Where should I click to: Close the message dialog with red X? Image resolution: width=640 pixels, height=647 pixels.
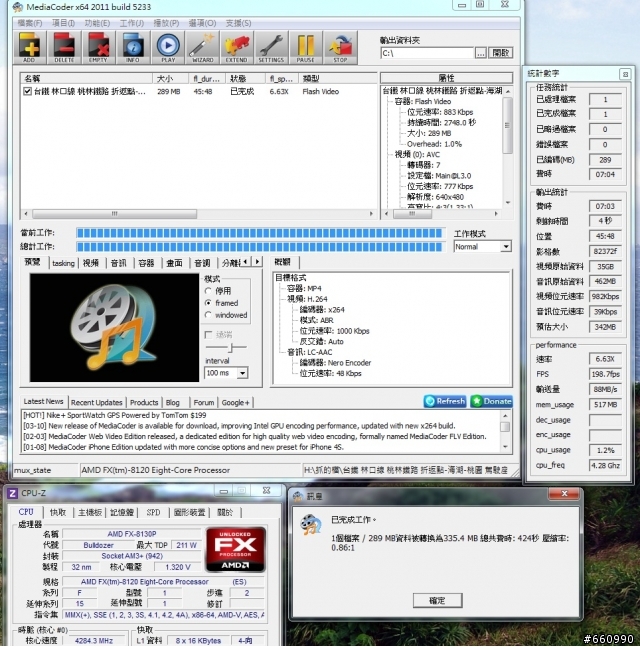point(564,494)
